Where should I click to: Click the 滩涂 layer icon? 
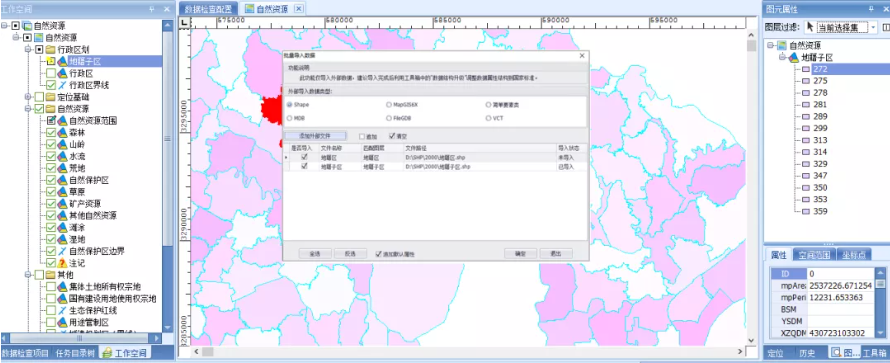(x=62, y=227)
